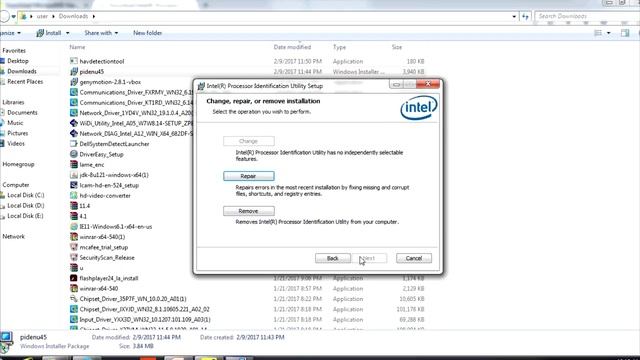Select WiDi_Utility_Intel file icon
Image resolution: width=640 pixels, height=360 pixels.
pos(74,123)
